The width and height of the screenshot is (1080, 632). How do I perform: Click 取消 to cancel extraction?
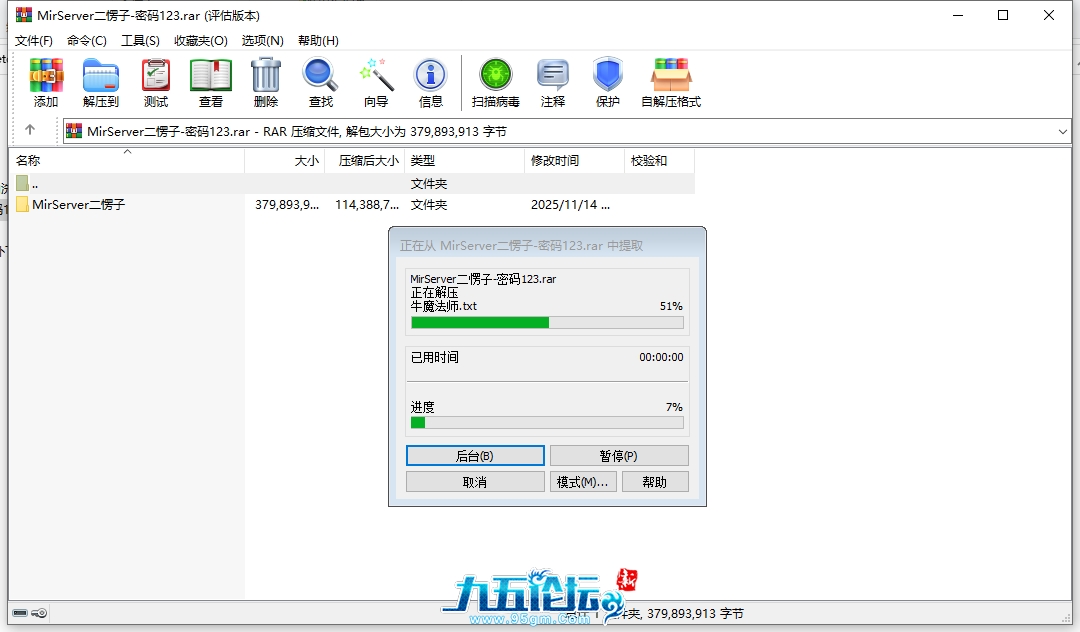475,482
